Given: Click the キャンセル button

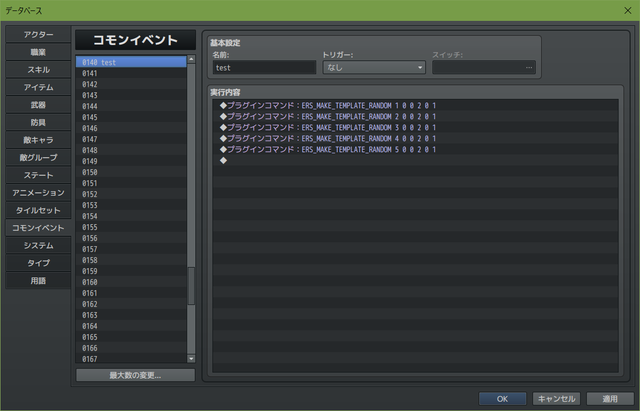Looking at the screenshot, I should [x=556, y=399].
